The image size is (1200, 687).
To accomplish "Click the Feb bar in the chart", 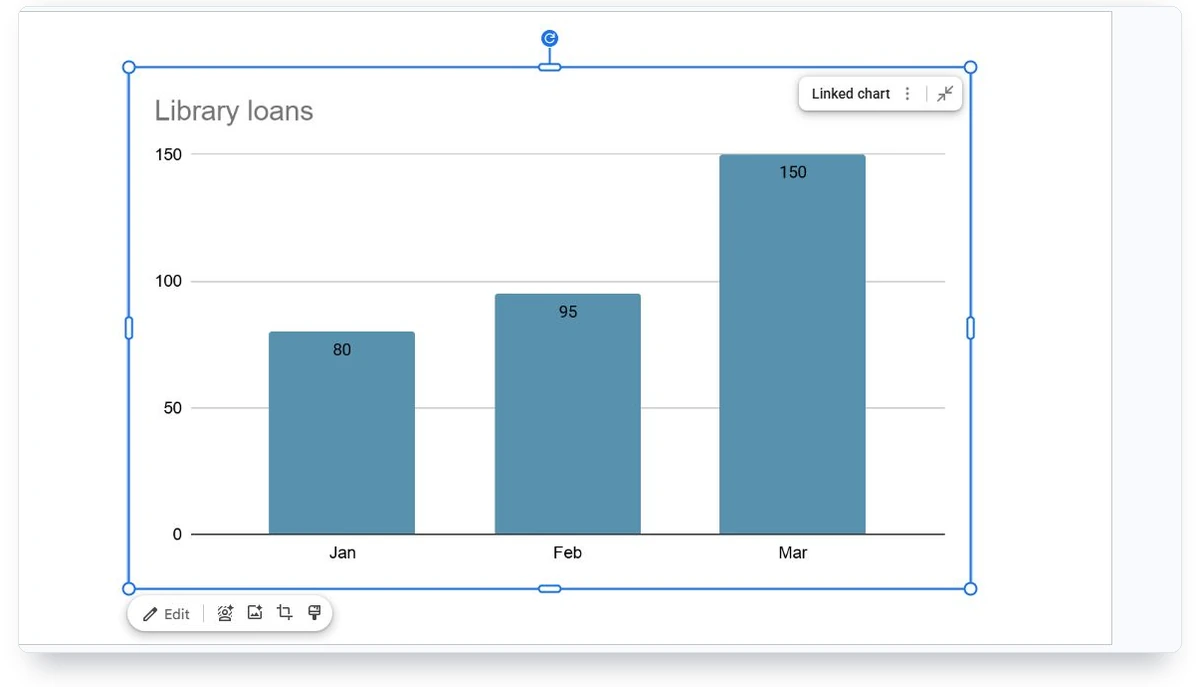I will tap(568, 414).
